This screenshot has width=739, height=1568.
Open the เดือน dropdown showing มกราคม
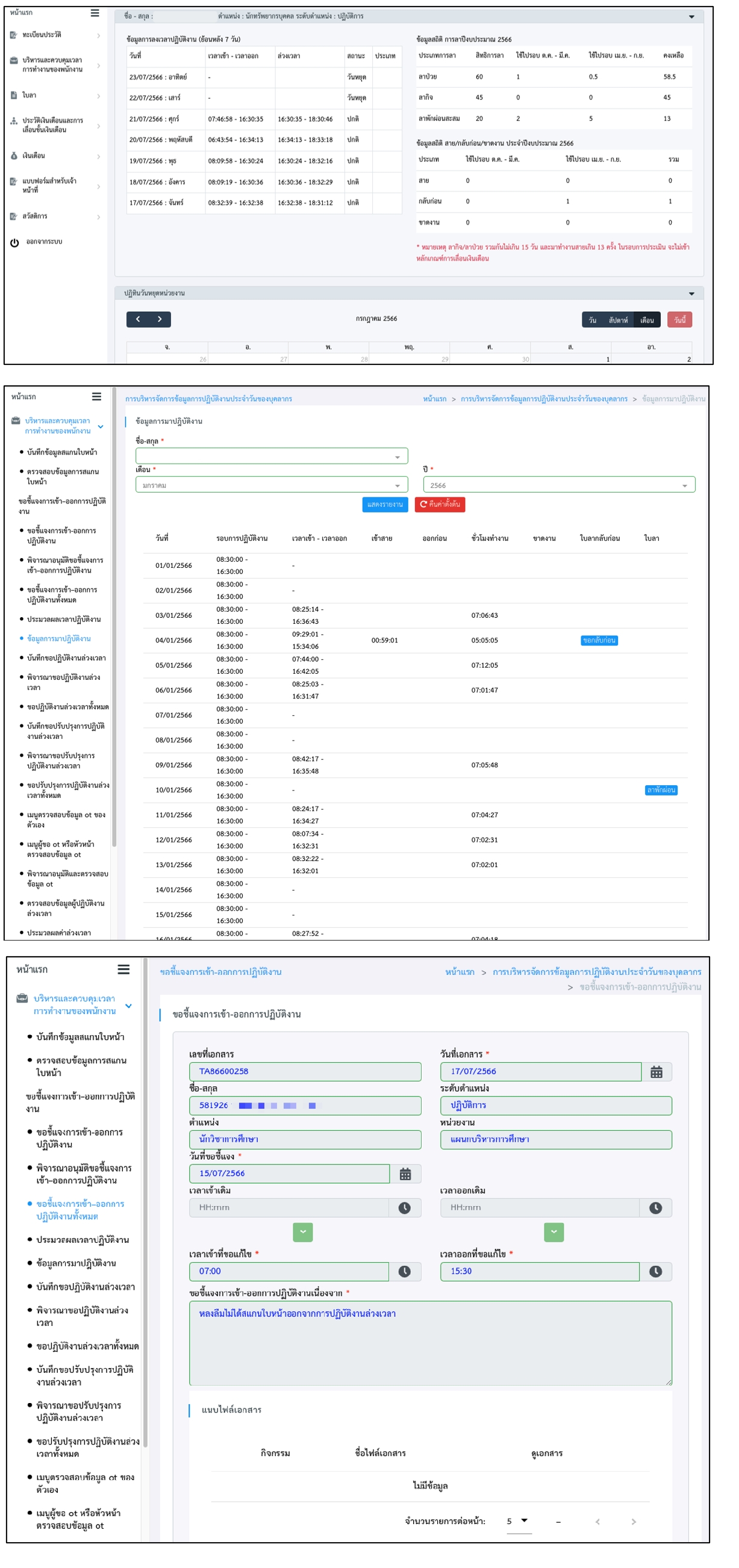click(x=272, y=485)
